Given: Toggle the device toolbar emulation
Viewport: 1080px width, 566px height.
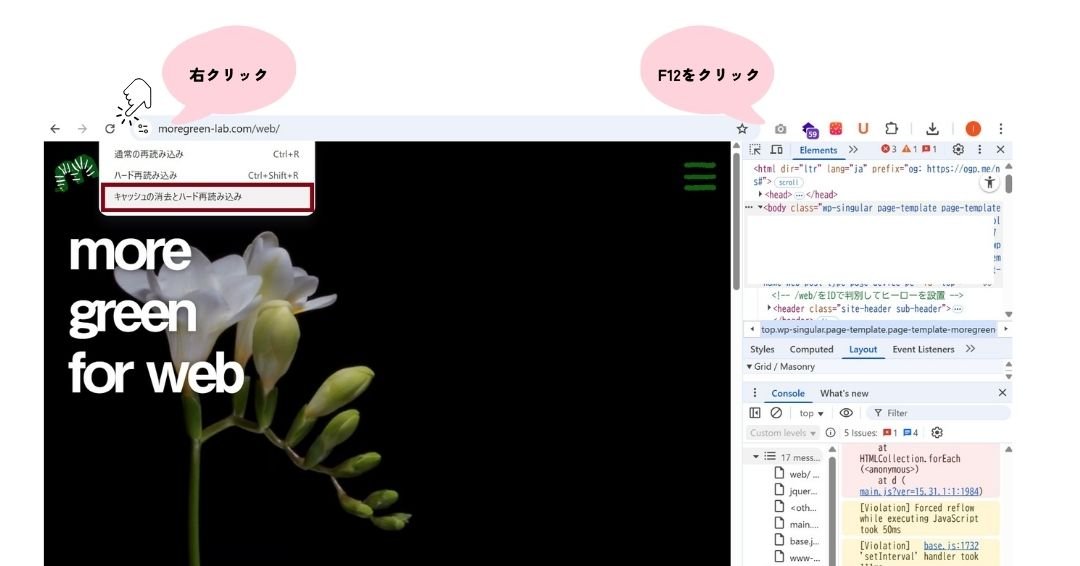Looking at the screenshot, I should click(776, 150).
